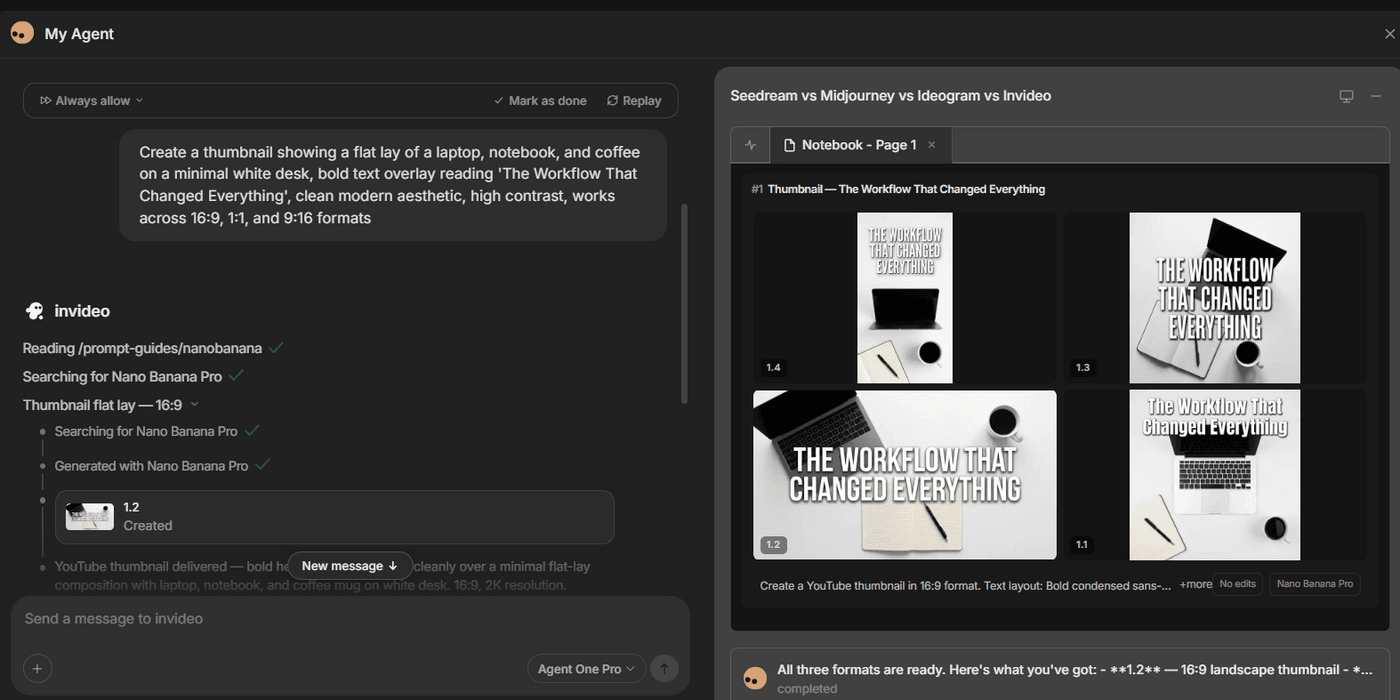This screenshot has height=700, width=1400.
Task: Open the Always allow dropdown
Action: pos(92,100)
